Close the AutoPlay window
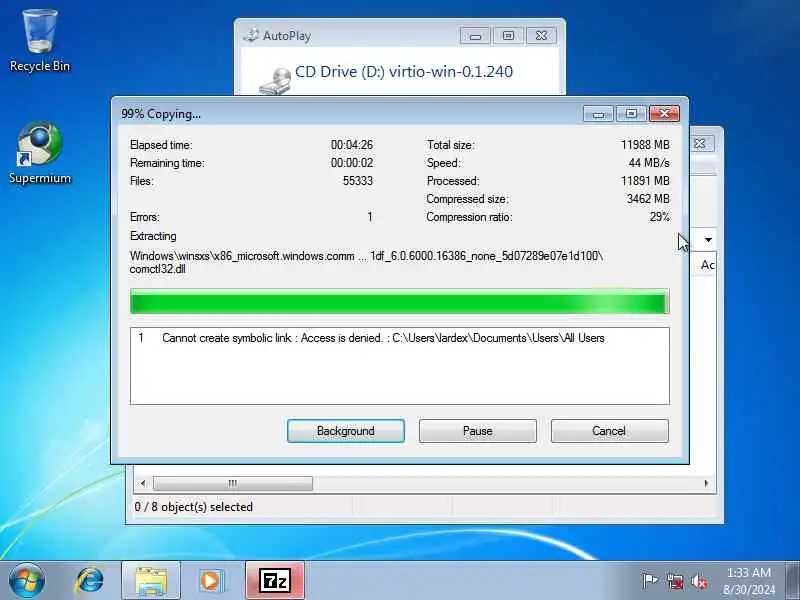Viewport: 800px width, 600px height. [541, 36]
